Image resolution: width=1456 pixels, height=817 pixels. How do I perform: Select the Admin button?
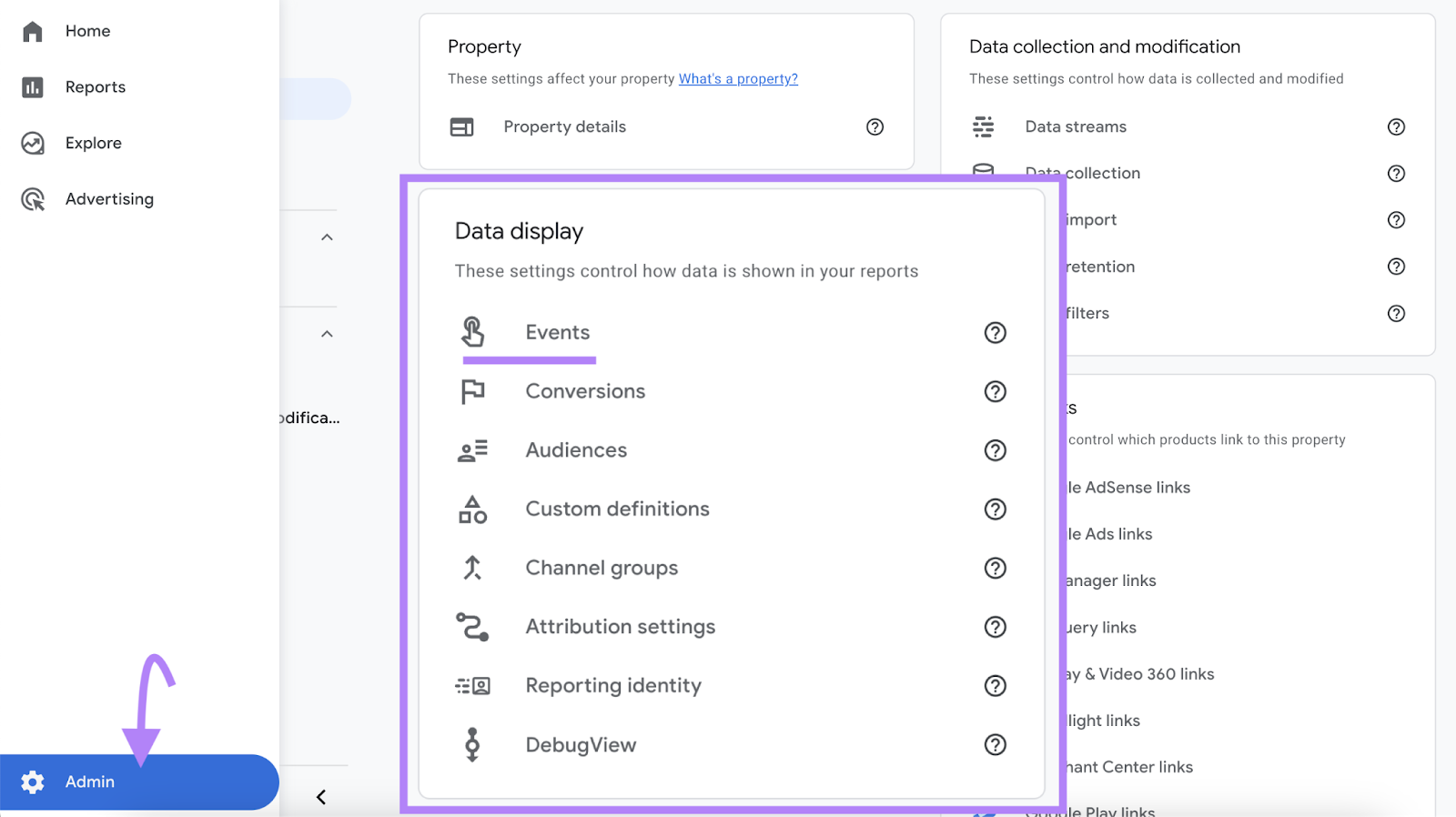tap(139, 782)
